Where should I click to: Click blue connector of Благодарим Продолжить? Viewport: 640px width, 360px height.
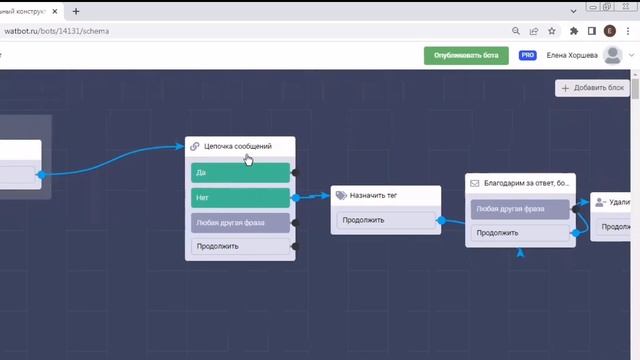point(576,233)
